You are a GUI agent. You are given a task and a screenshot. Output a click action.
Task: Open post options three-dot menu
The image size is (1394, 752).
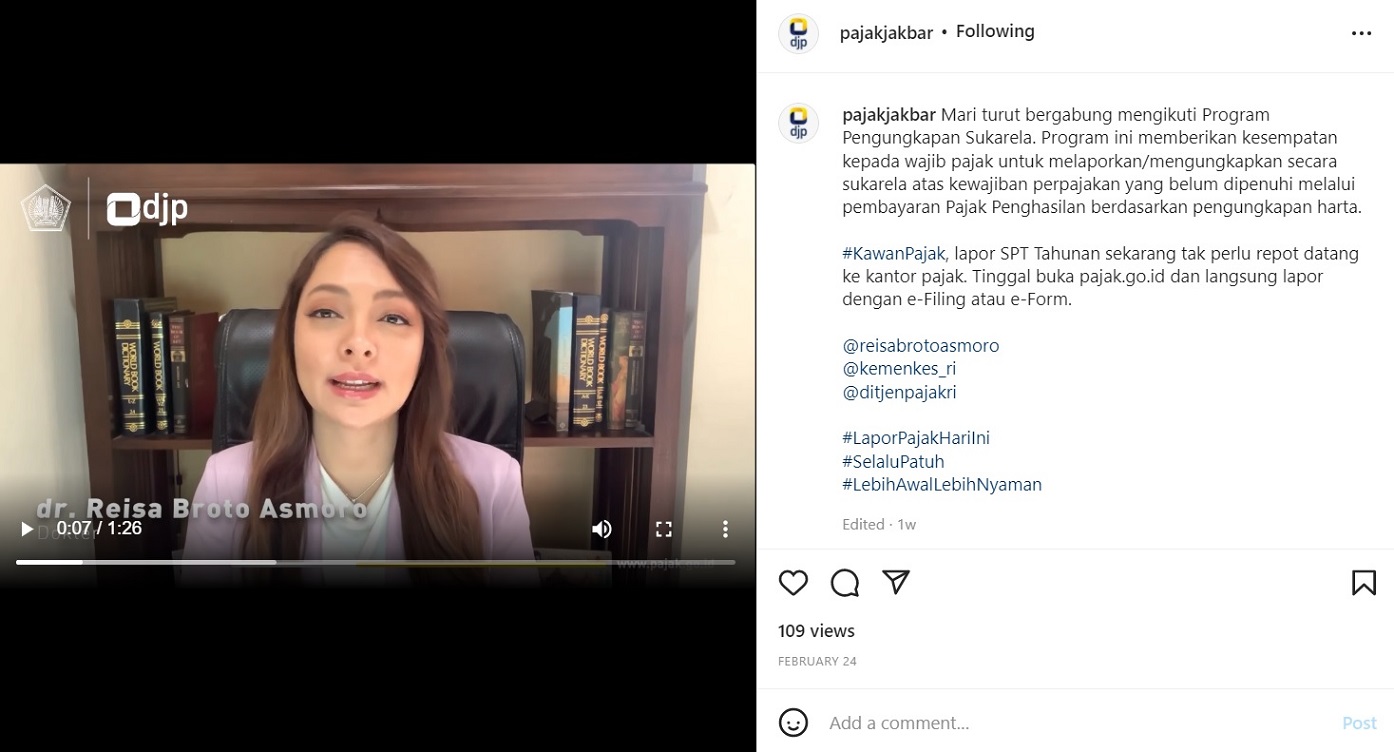pos(1361,33)
